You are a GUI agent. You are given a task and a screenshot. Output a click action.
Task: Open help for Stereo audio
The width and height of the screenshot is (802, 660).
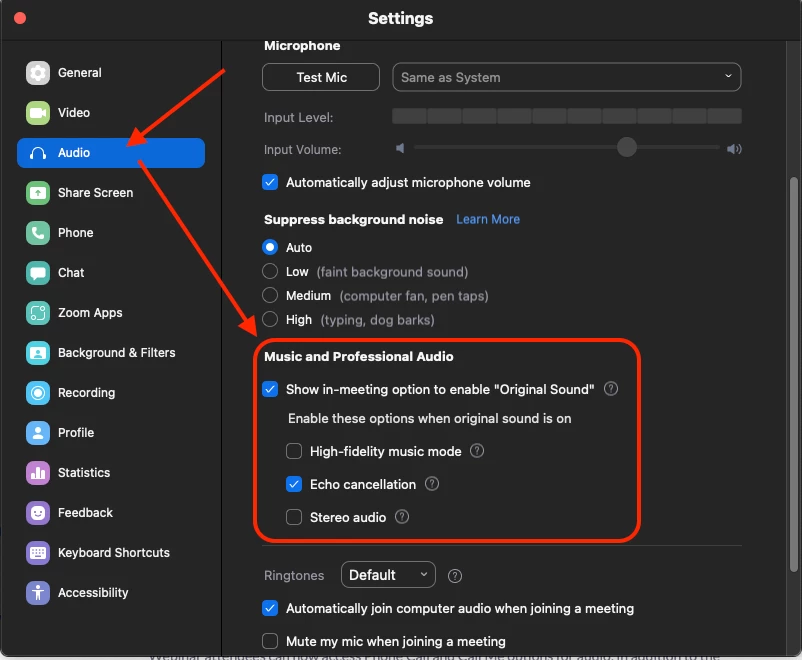tap(402, 517)
